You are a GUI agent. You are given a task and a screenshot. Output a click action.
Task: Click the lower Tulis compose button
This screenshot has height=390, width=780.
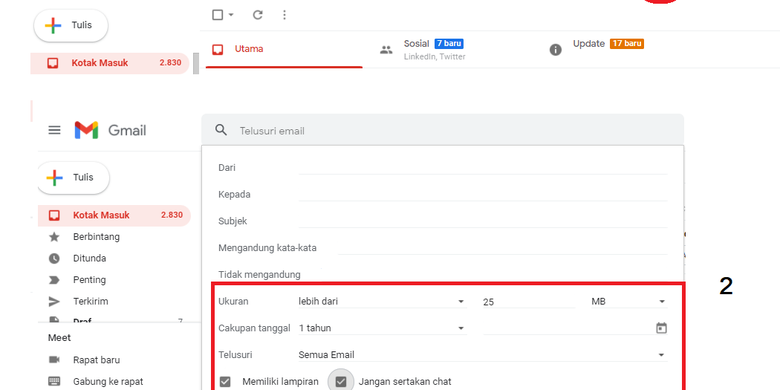coord(73,178)
